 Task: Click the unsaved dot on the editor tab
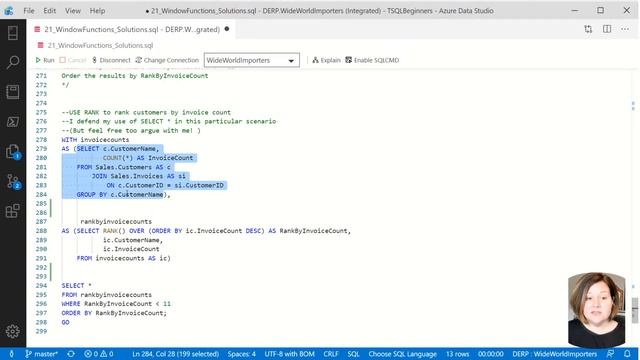(x=227, y=29)
